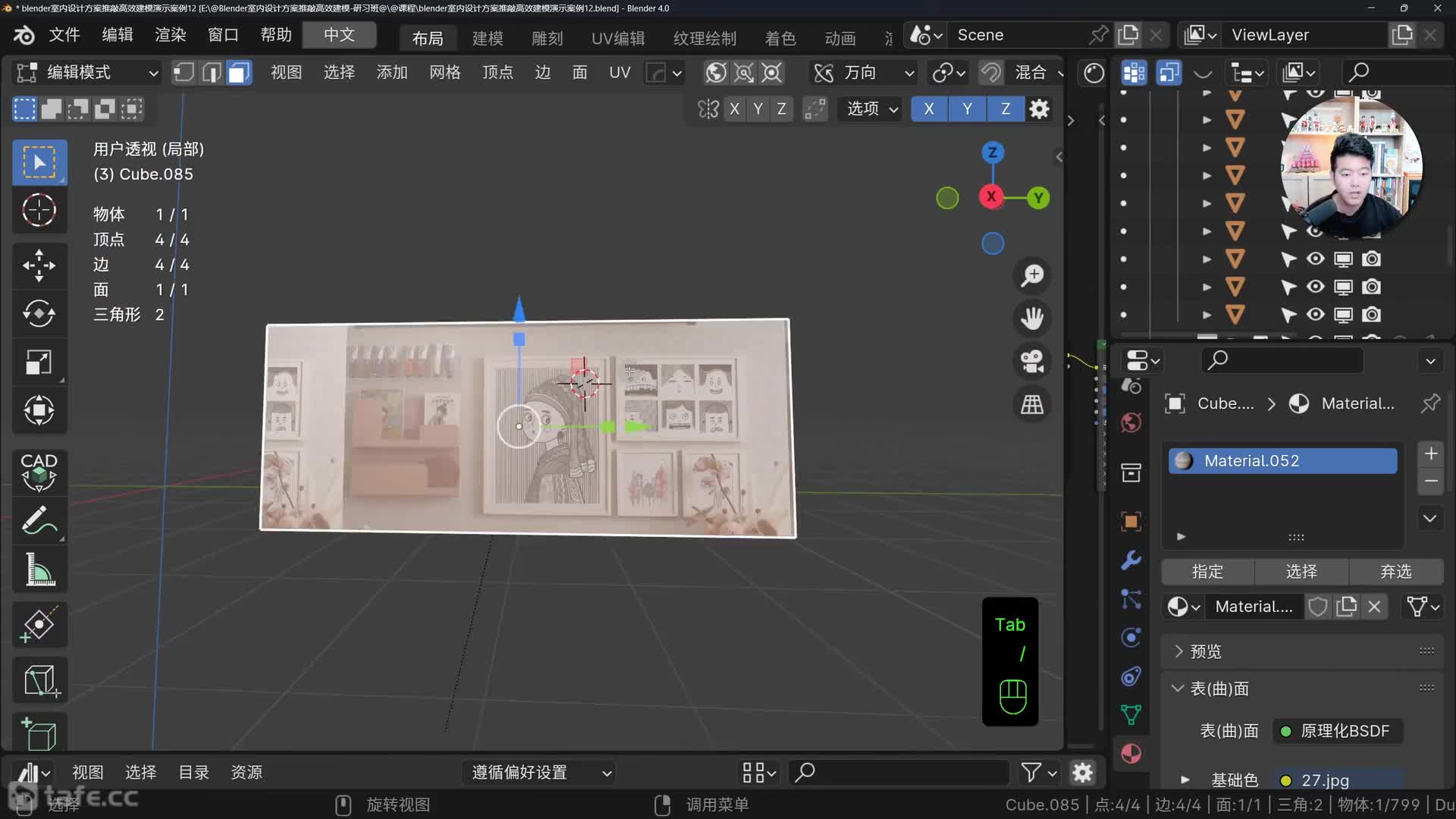Select the Annotate pencil tool

click(39, 521)
